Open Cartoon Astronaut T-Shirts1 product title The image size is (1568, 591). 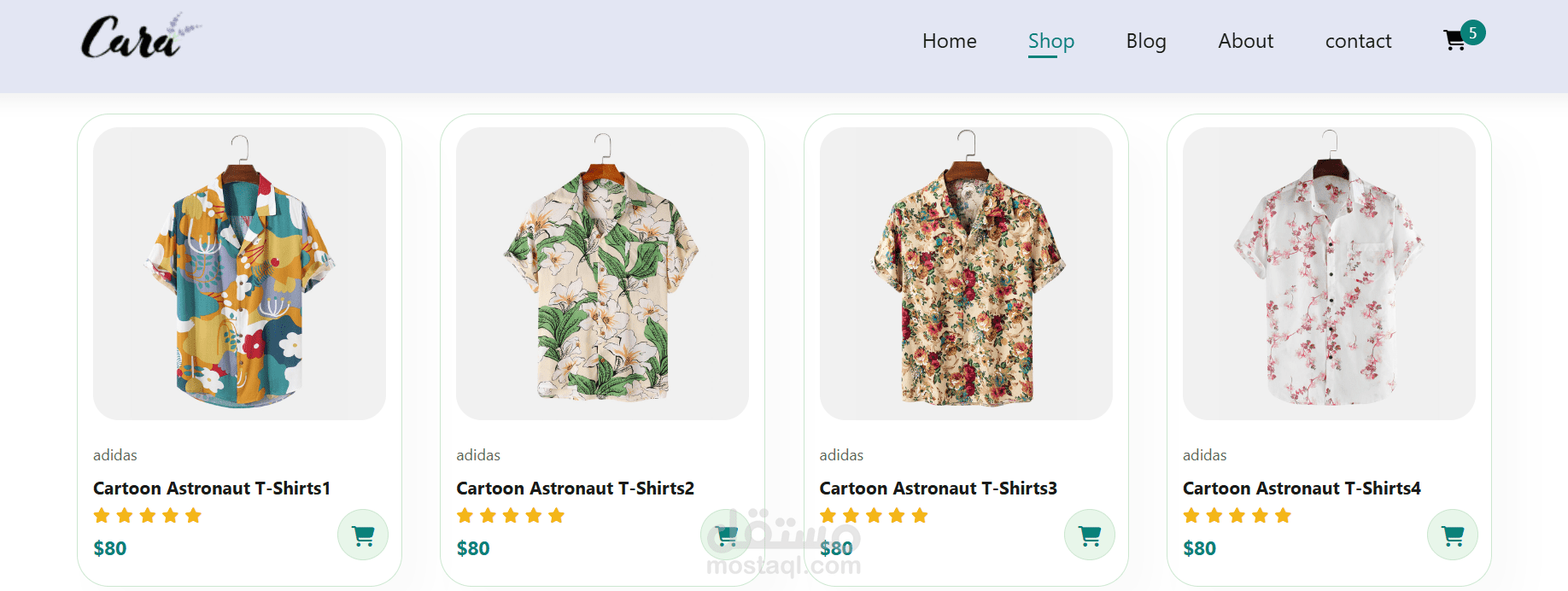[212, 488]
